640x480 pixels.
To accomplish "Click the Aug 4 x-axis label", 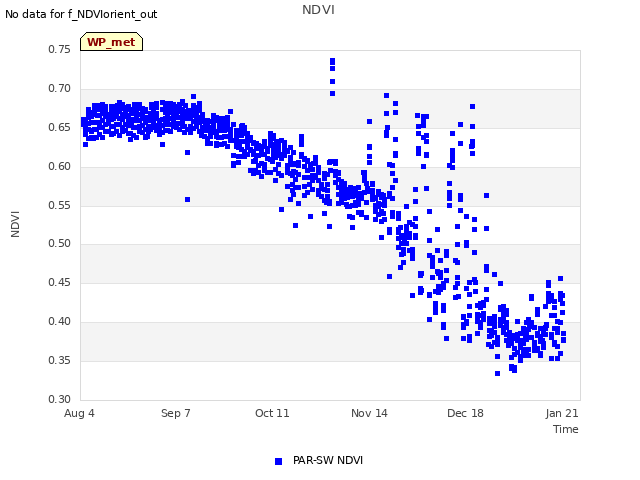I will coord(79,413).
